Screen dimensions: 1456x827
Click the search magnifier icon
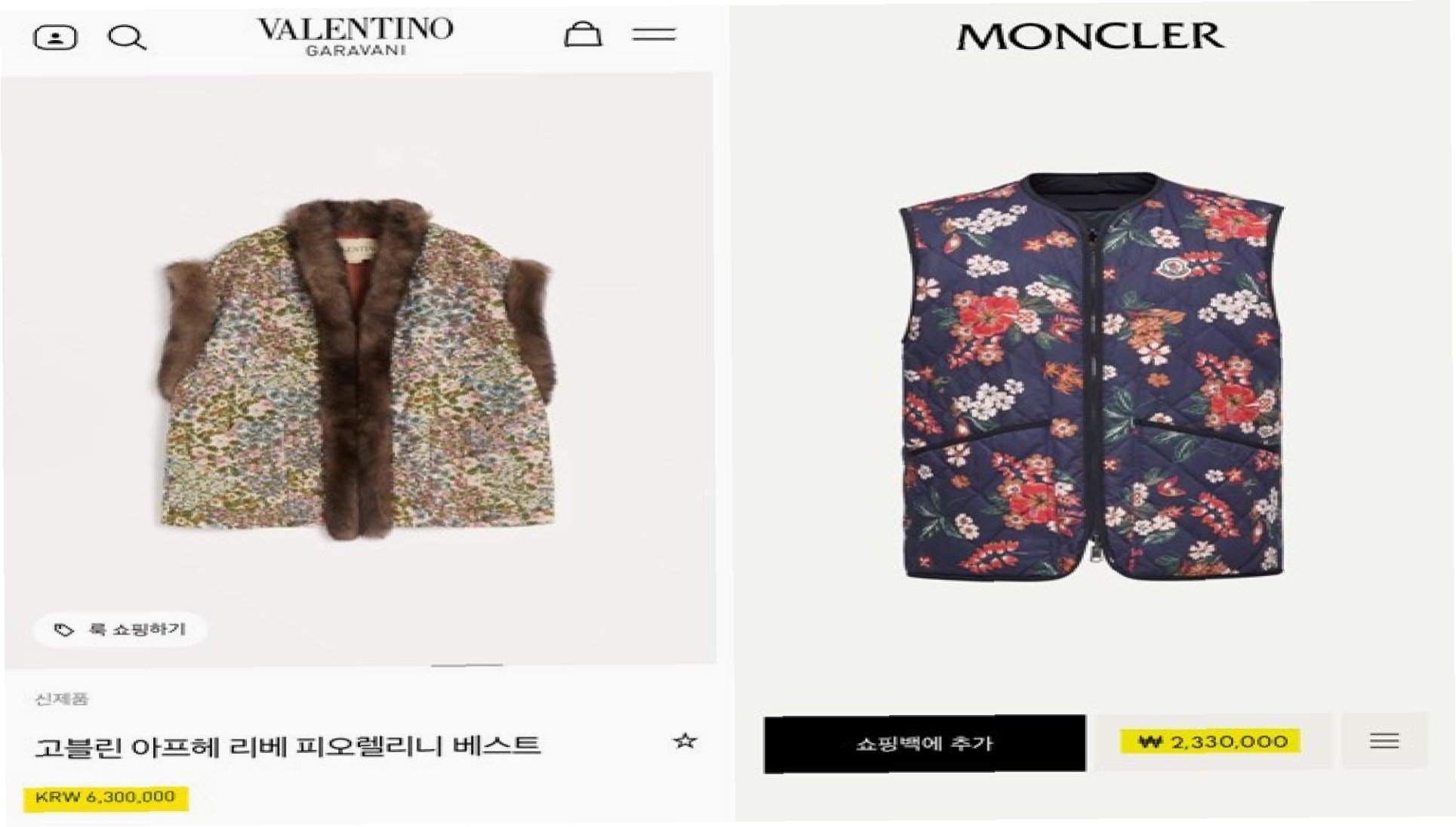tap(127, 38)
